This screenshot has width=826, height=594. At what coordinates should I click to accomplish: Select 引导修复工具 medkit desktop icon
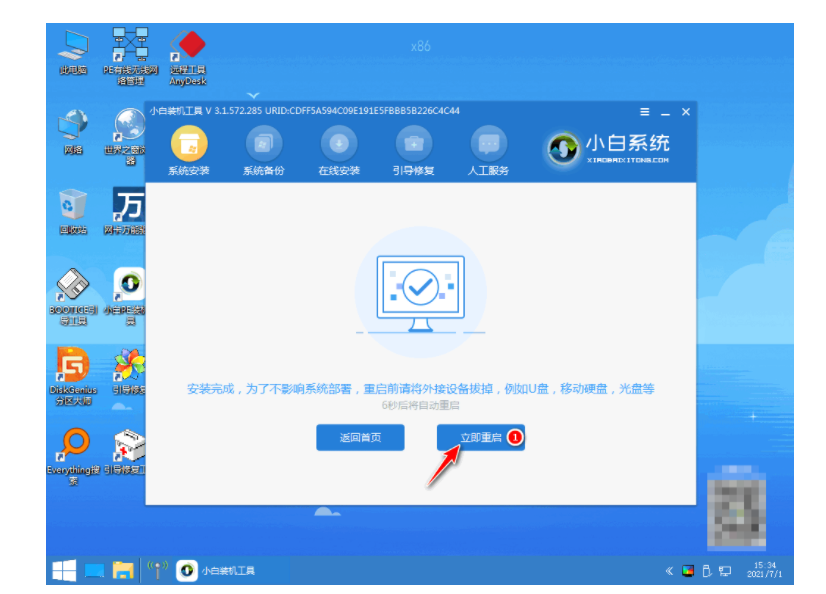pos(126,452)
